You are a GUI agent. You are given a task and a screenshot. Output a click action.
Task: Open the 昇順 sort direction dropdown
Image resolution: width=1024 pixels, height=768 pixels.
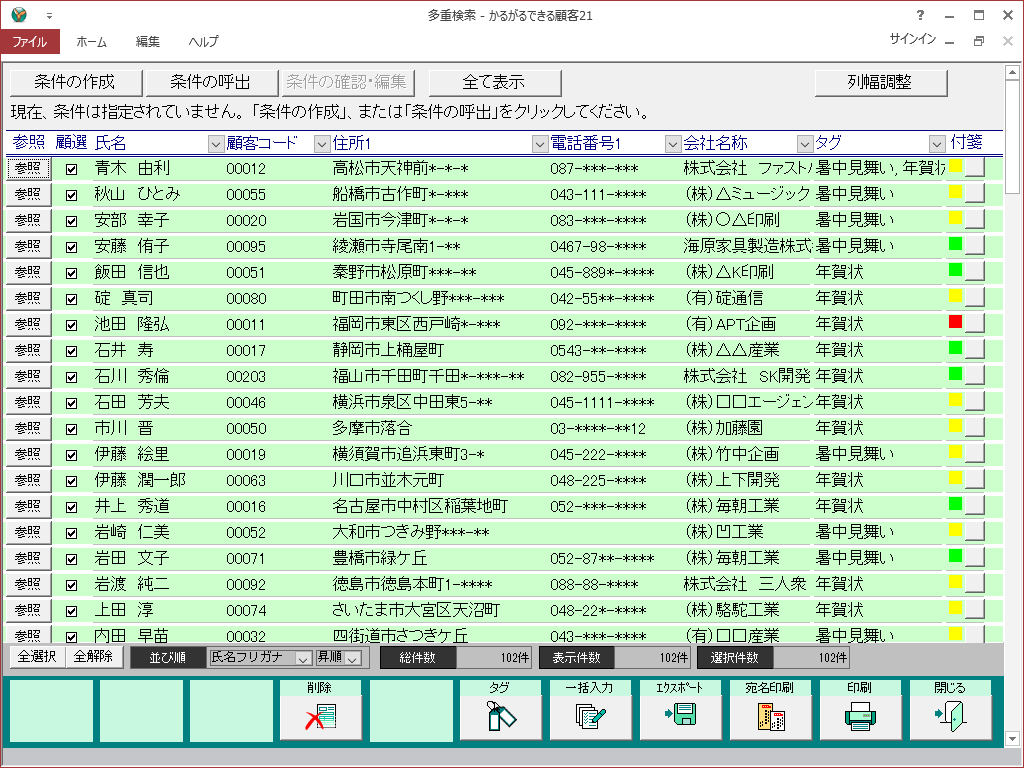click(x=352, y=658)
